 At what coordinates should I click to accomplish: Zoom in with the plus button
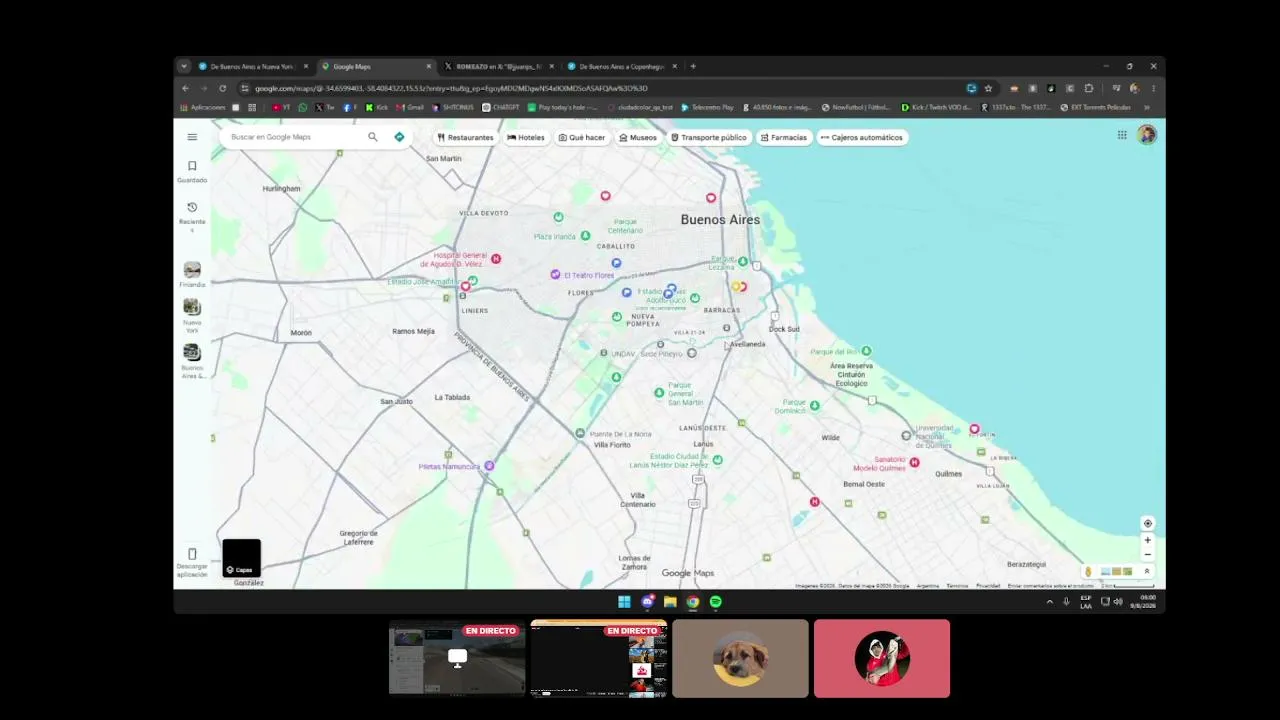(x=1148, y=540)
